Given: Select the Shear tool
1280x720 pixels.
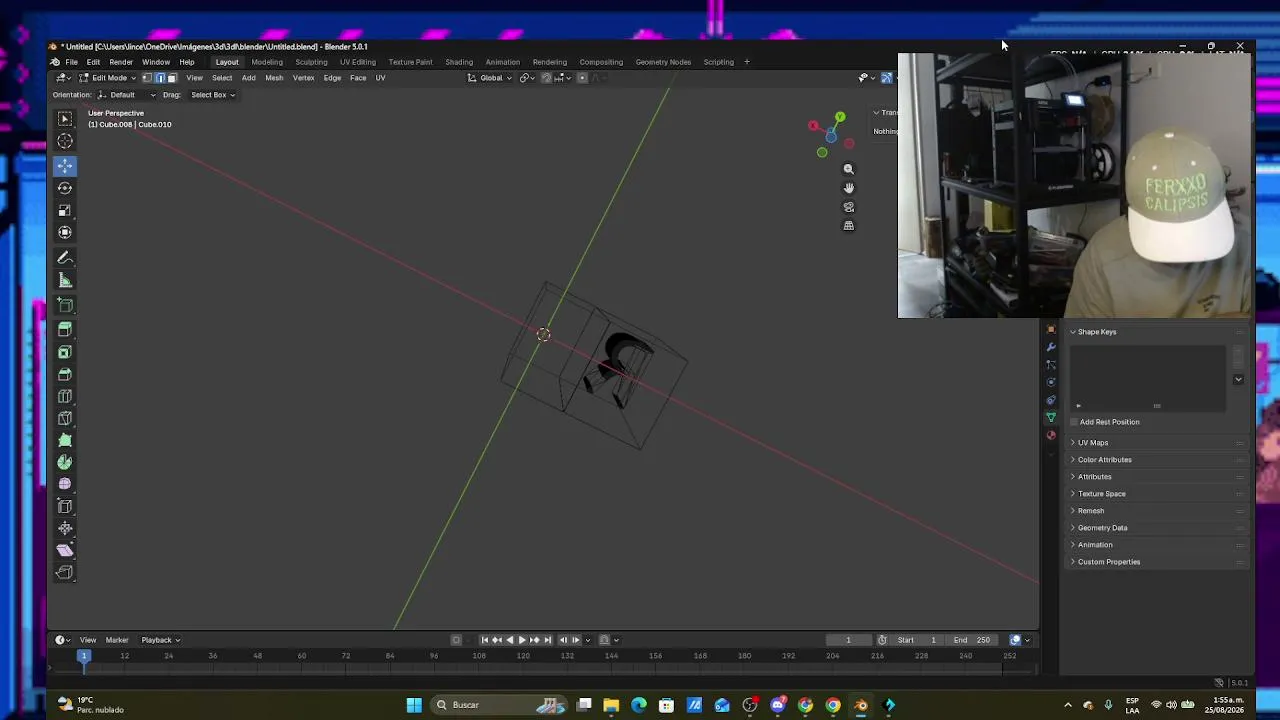Looking at the screenshot, I should pos(65,550).
